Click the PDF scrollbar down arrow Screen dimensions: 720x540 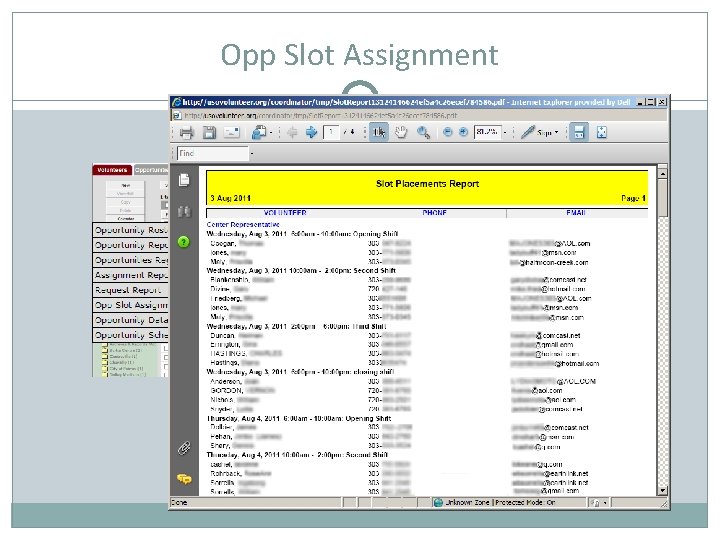point(662,490)
